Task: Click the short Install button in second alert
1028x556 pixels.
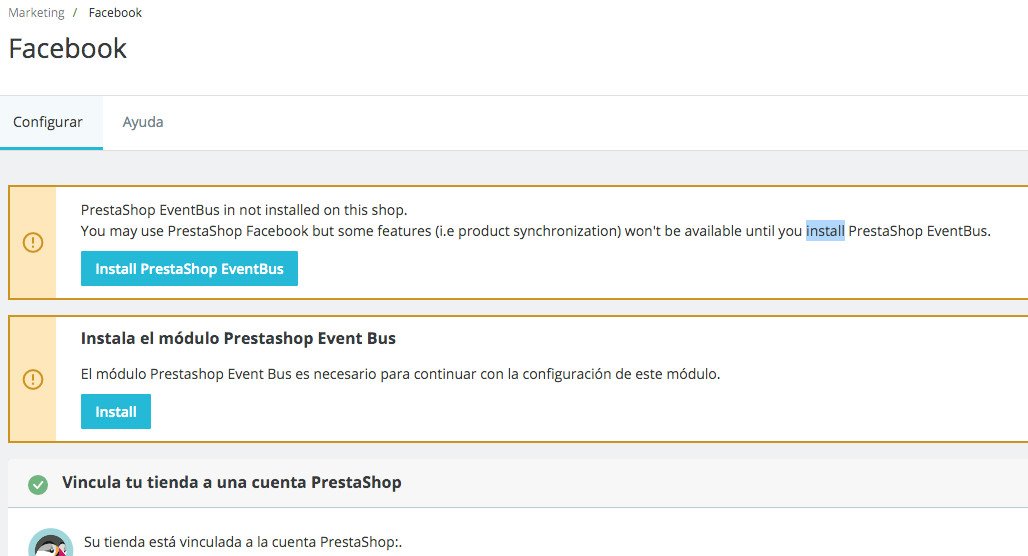Action: click(116, 412)
